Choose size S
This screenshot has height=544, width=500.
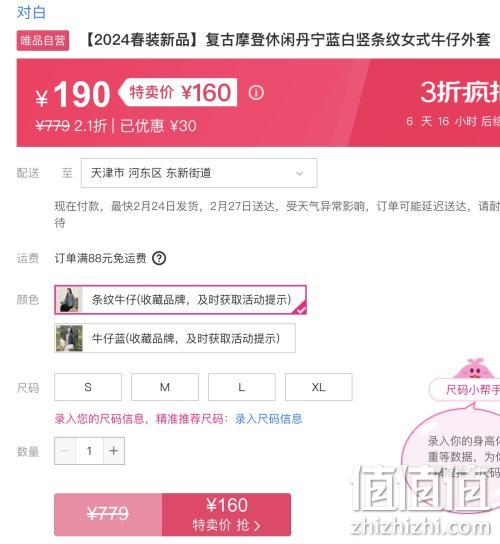88,387
